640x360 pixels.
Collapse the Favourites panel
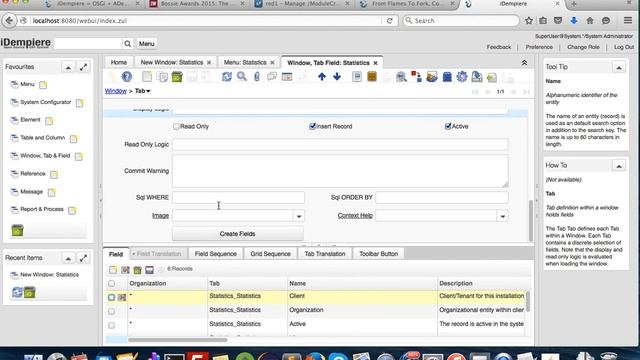point(68,67)
